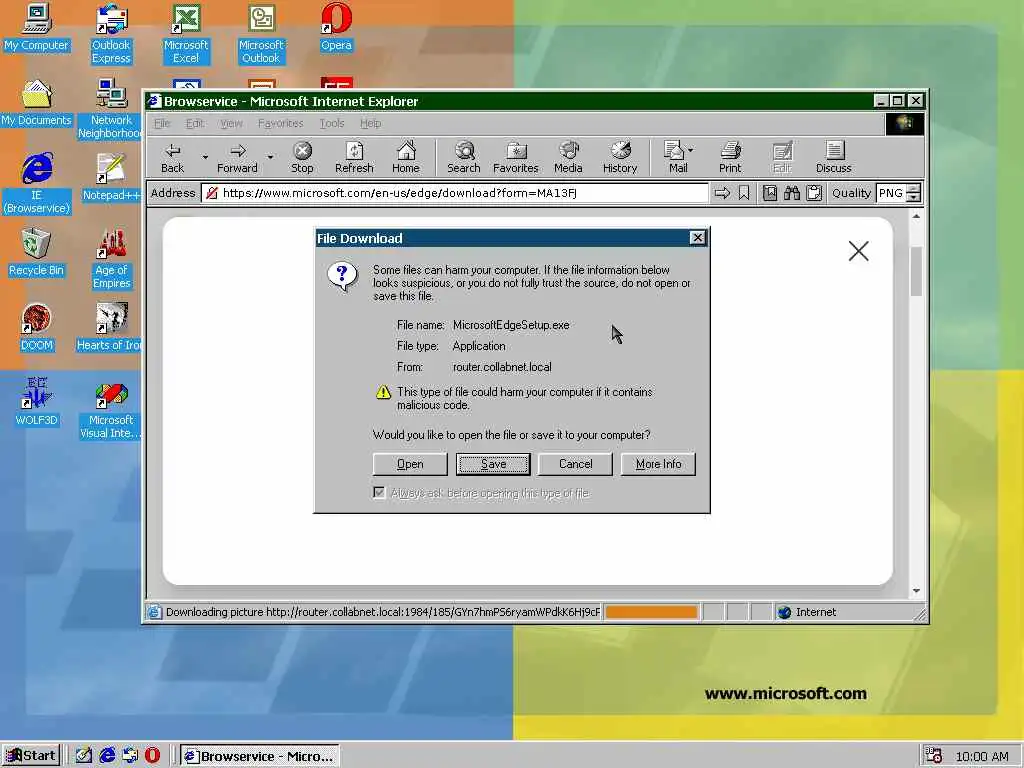Click the Quality decrease stepper arrow
The height and width of the screenshot is (768, 1024).
coord(914,198)
